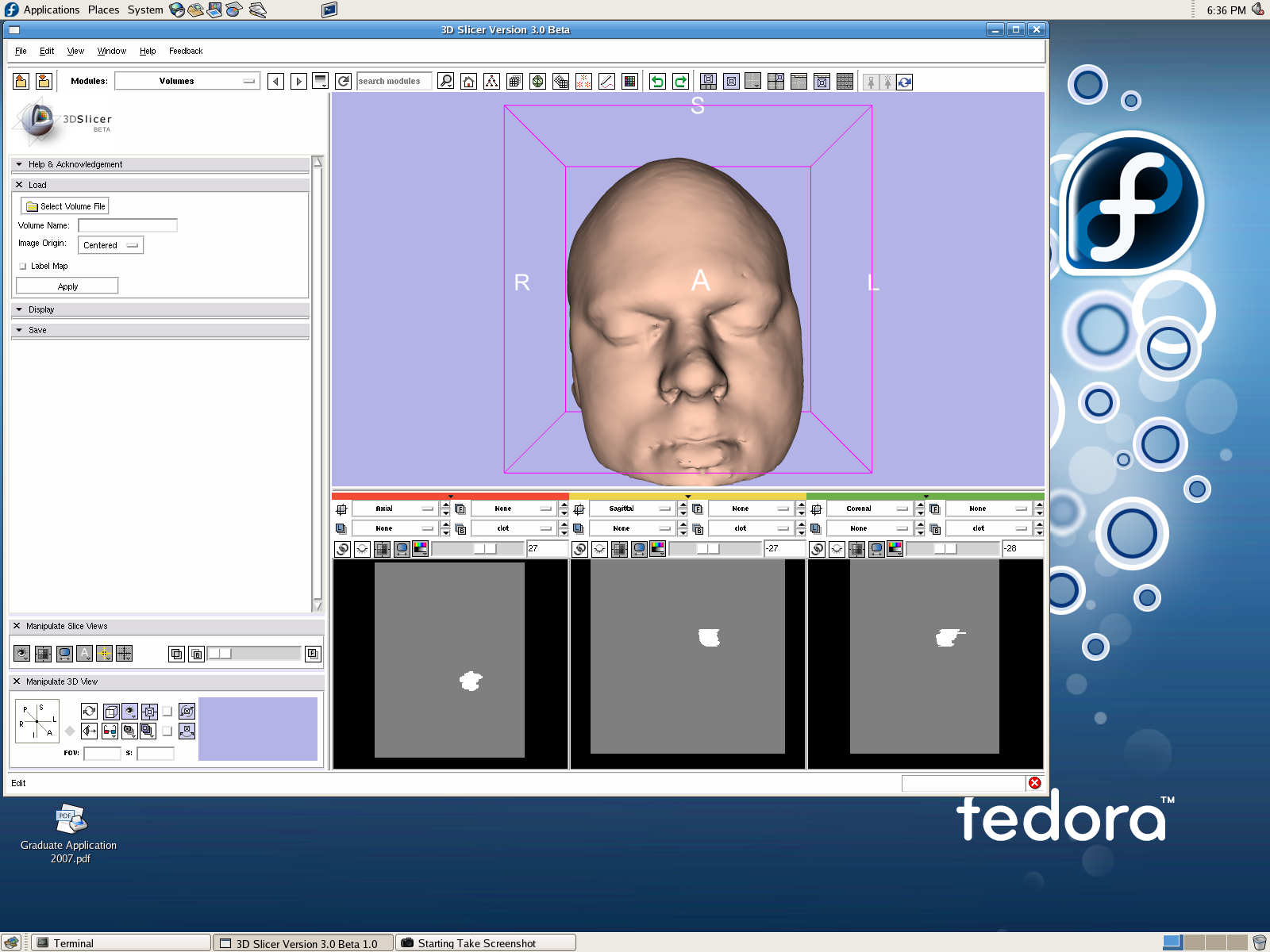
Task: Click the link slices icon in Axial viewer
Action: pyautogui.click(x=343, y=549)
